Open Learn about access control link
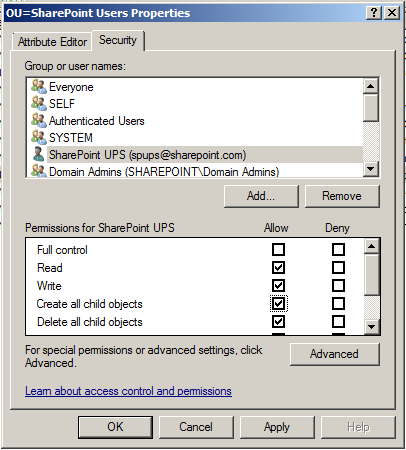Screen dimensions: 406x450 tap(128, 391)
